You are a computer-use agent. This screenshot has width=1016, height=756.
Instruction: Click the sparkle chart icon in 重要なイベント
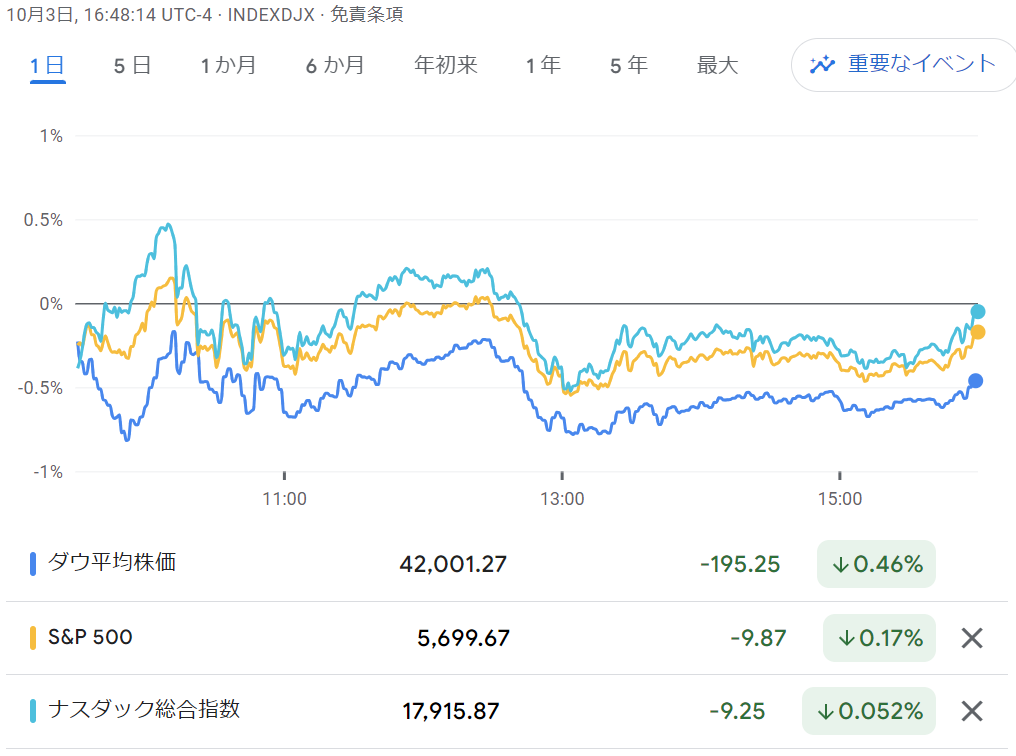822,64
